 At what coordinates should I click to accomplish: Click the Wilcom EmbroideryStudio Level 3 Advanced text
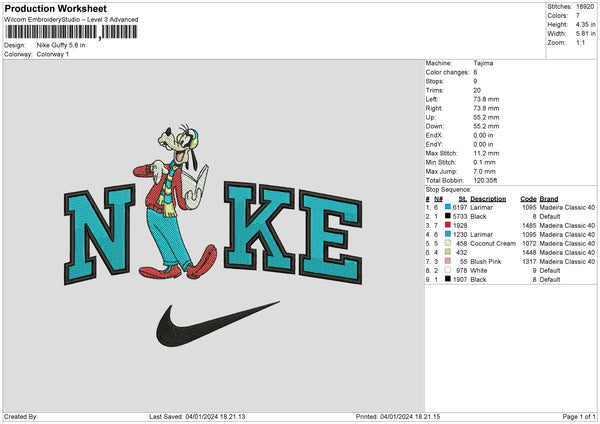pos(71,20)
